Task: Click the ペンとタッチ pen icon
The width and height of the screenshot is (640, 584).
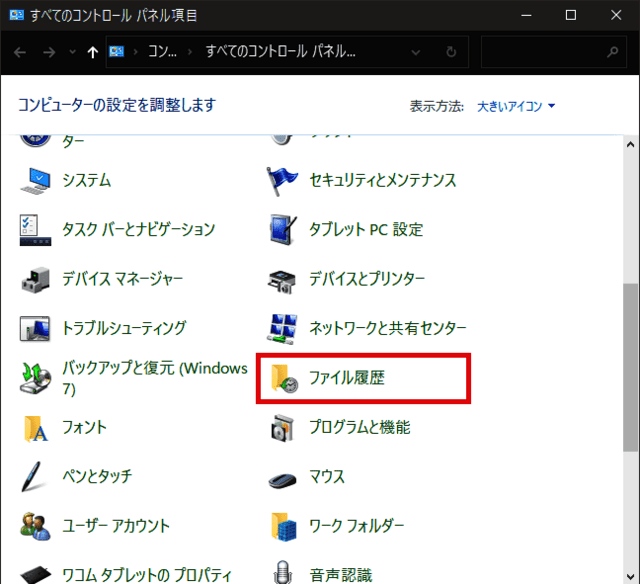Action: pyautogui.click(x=36, y=477)
